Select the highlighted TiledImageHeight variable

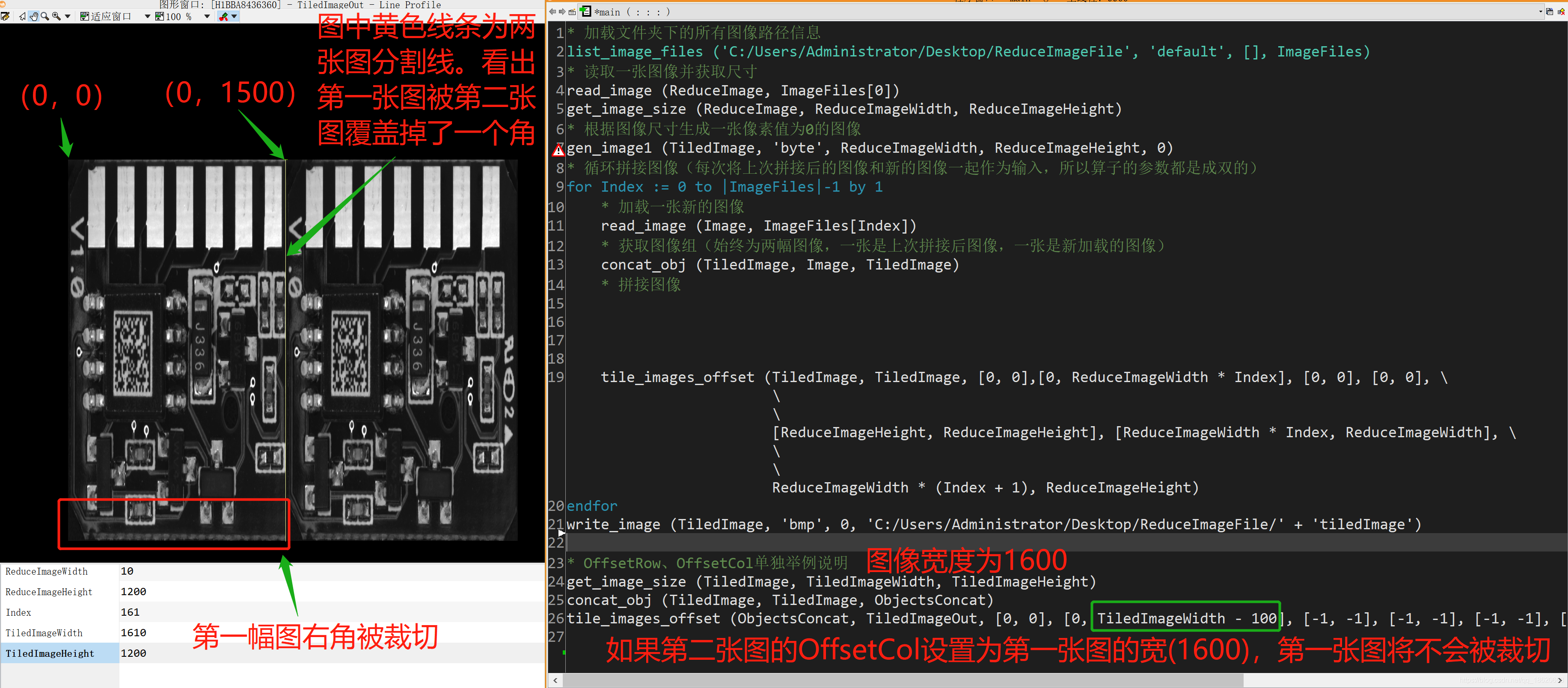click(50, 653)
